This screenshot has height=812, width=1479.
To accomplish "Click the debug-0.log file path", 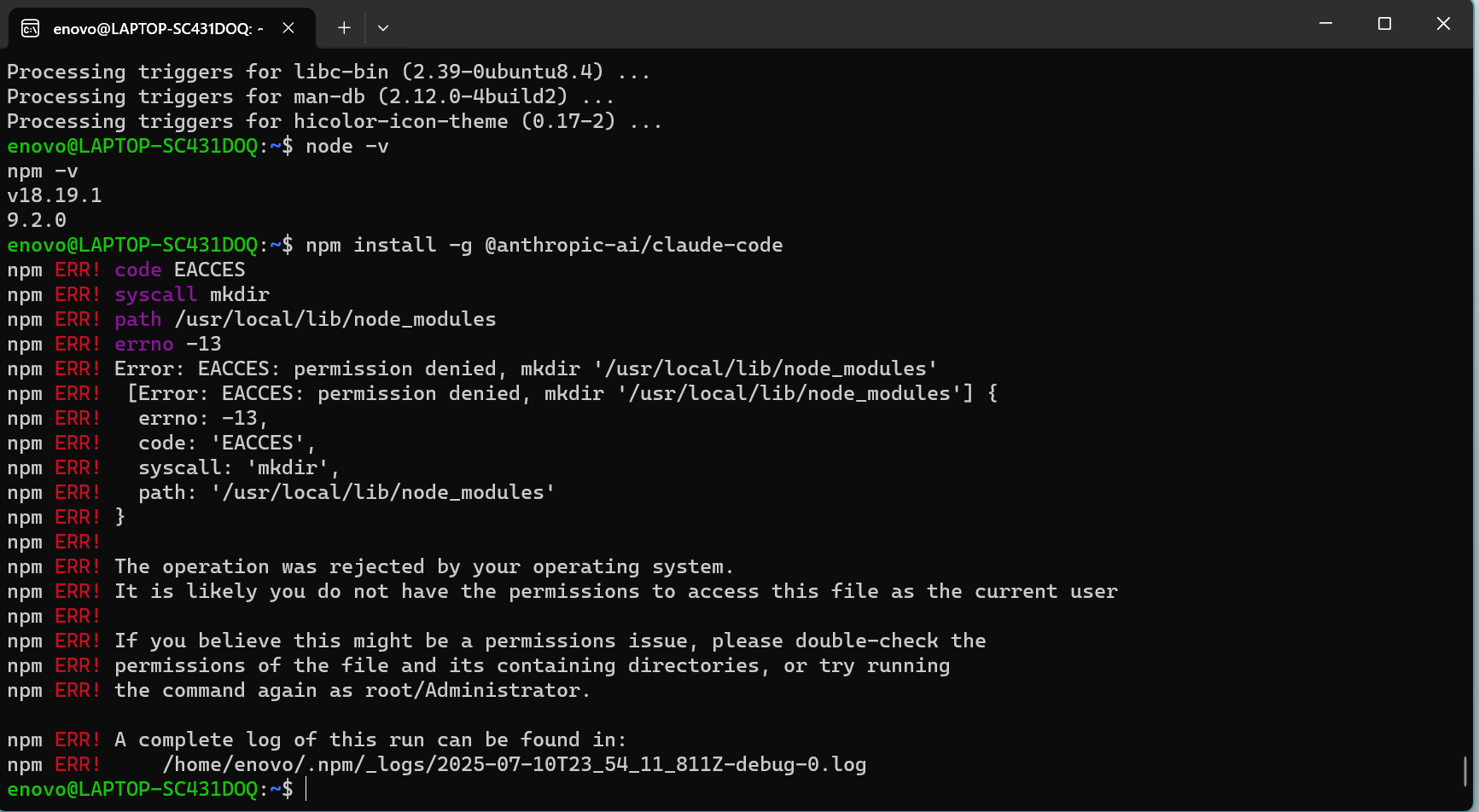I will [x=514, y=764].
